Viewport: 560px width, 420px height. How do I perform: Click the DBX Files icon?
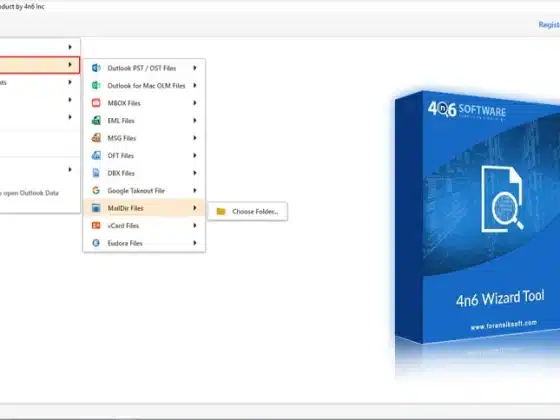click(96, 173)
